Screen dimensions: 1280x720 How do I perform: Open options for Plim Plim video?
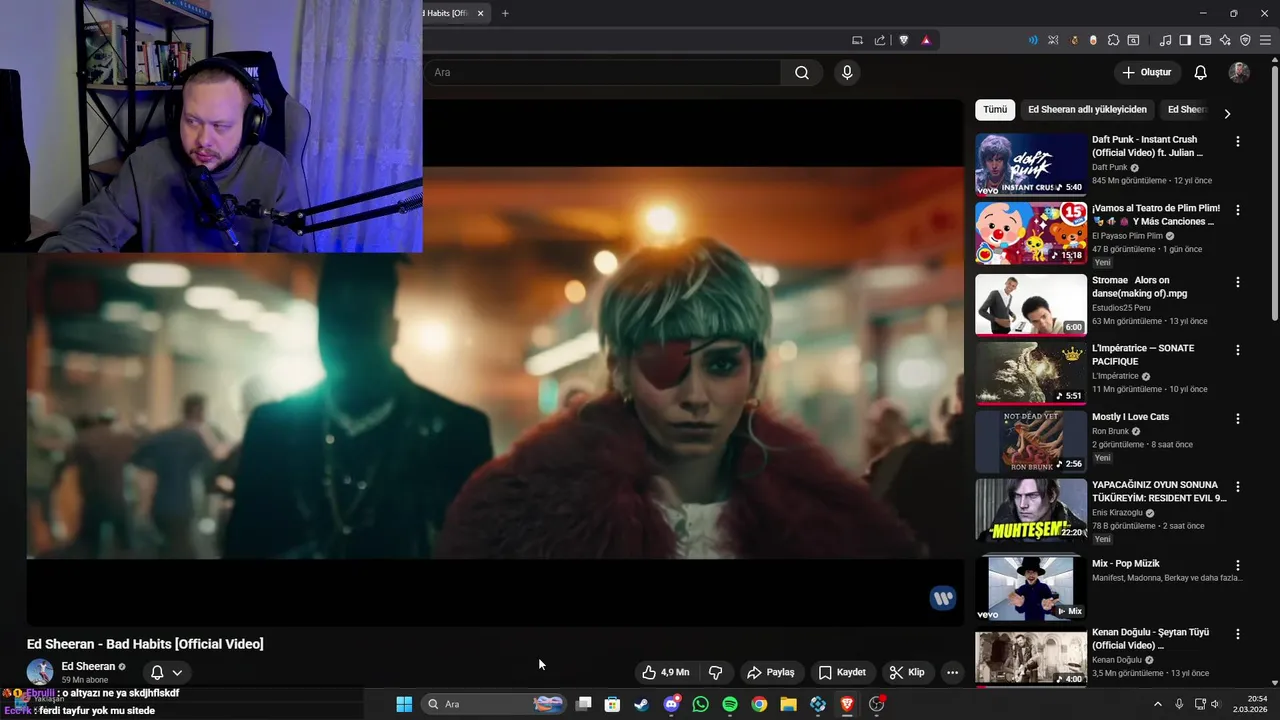(x=1238, y=210)
